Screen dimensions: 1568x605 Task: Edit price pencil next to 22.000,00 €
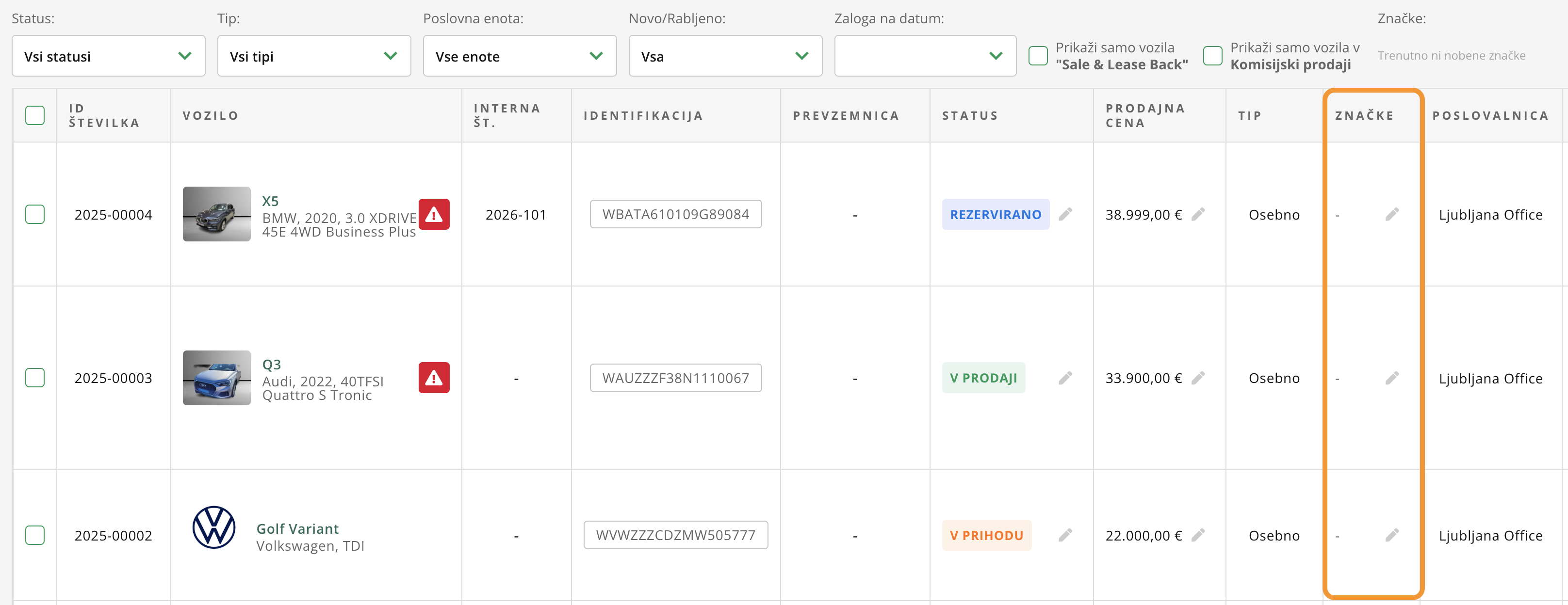click(1198, 535)
